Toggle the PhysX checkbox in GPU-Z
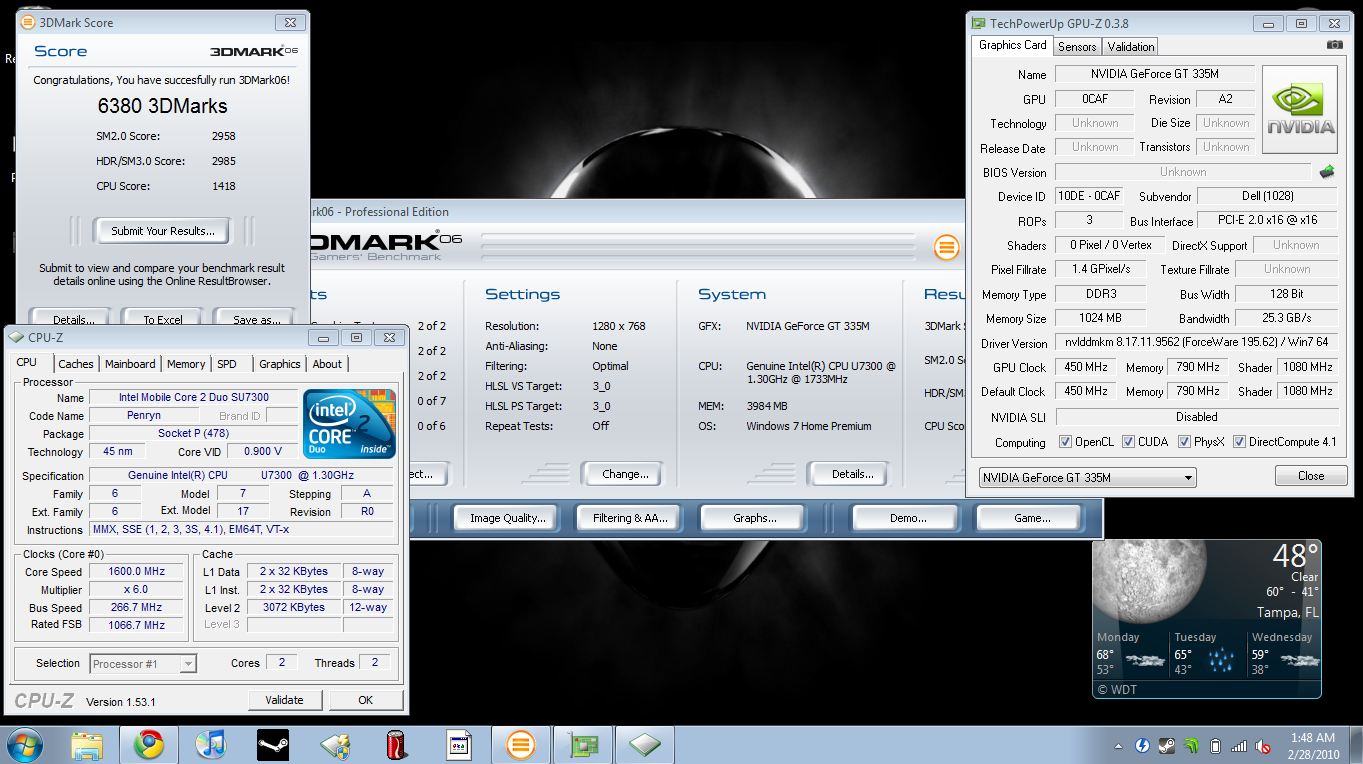Viewport: 1363px width, 764px height. (x=1184, y=441)
